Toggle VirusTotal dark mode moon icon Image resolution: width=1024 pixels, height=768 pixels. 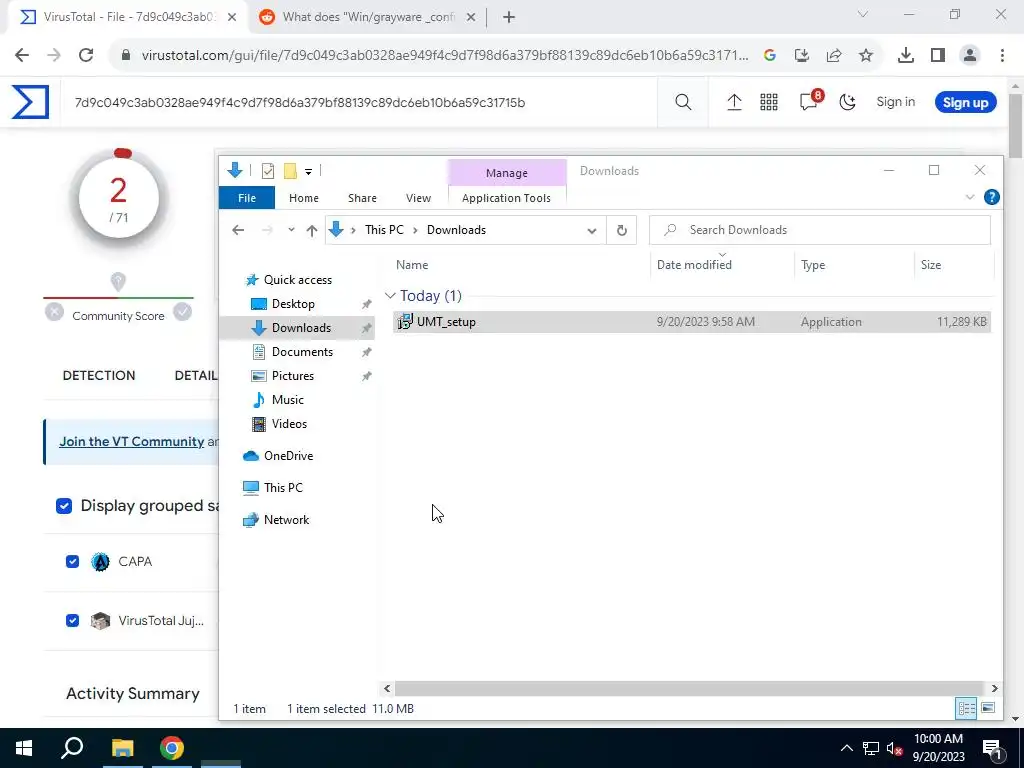847,102
